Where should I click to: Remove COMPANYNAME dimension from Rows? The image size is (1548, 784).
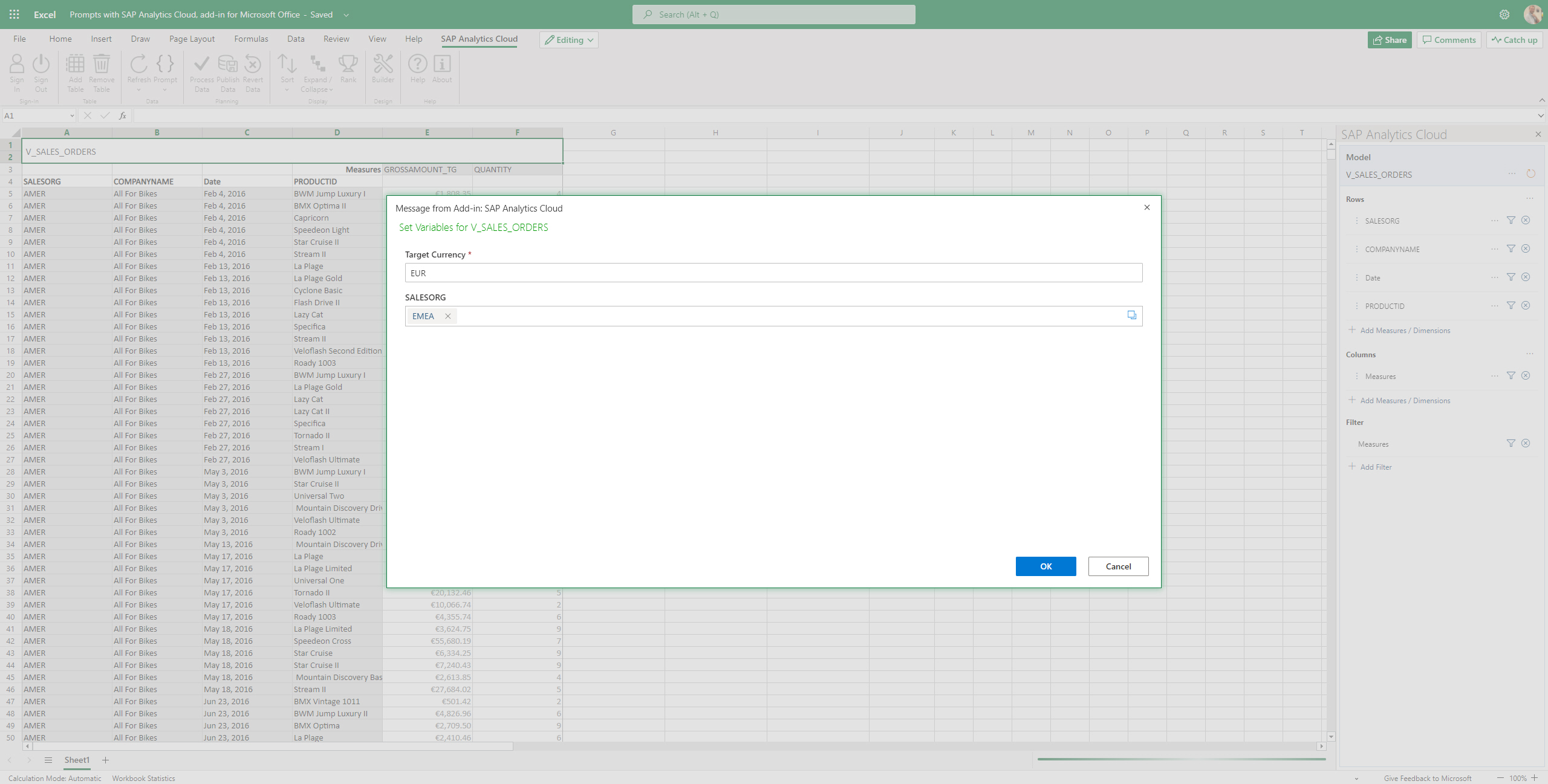click(x=1526, y=248)
